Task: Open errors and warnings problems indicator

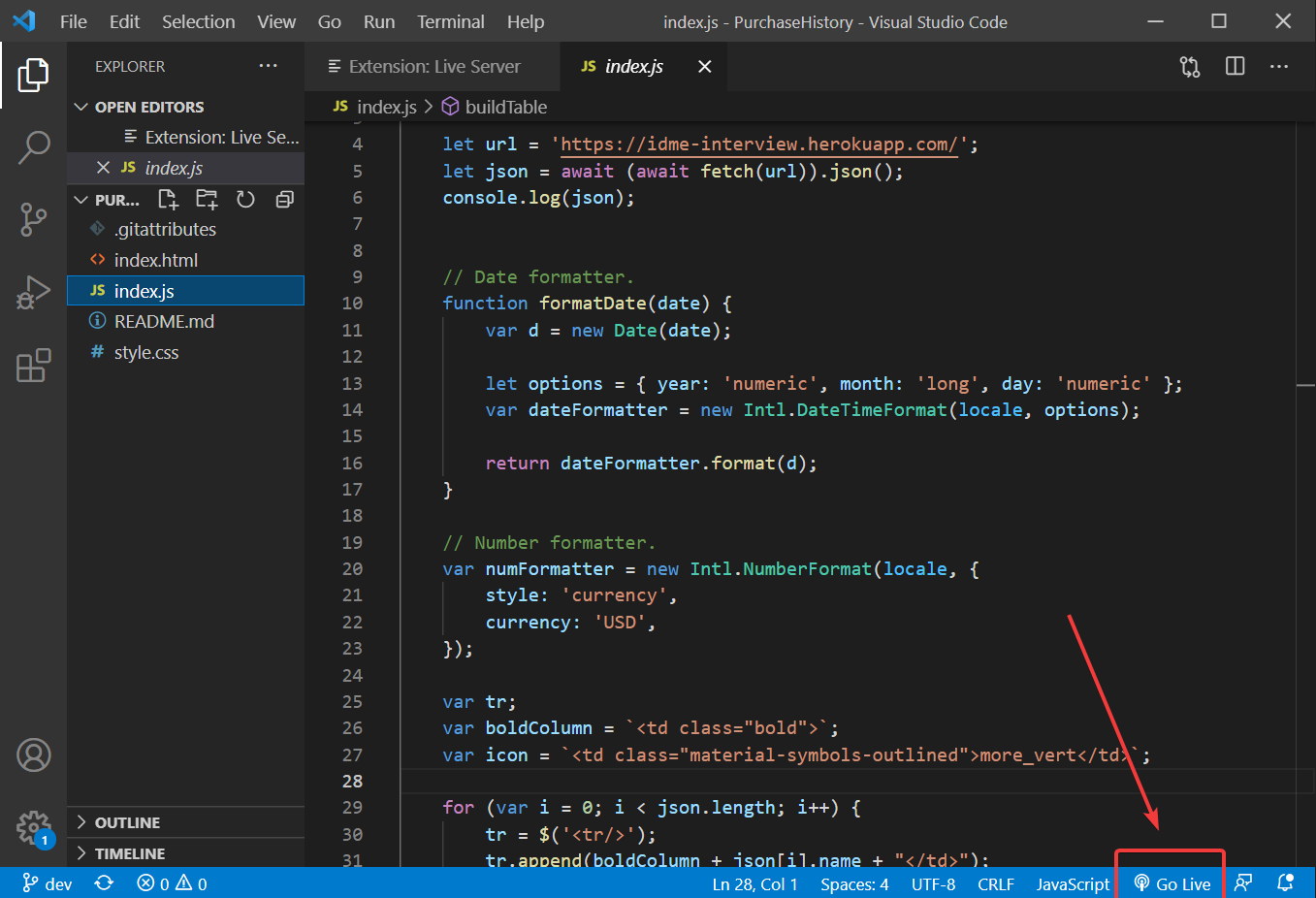Action: click(172, 883)
